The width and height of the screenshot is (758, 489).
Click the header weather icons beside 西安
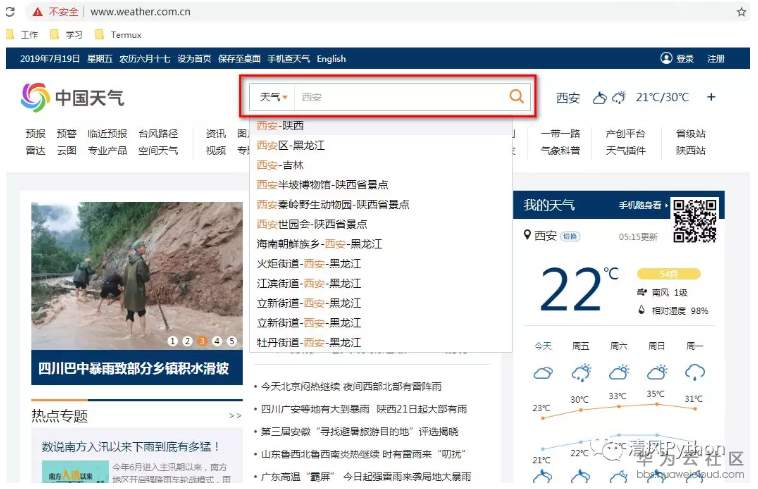click(609, 98)
